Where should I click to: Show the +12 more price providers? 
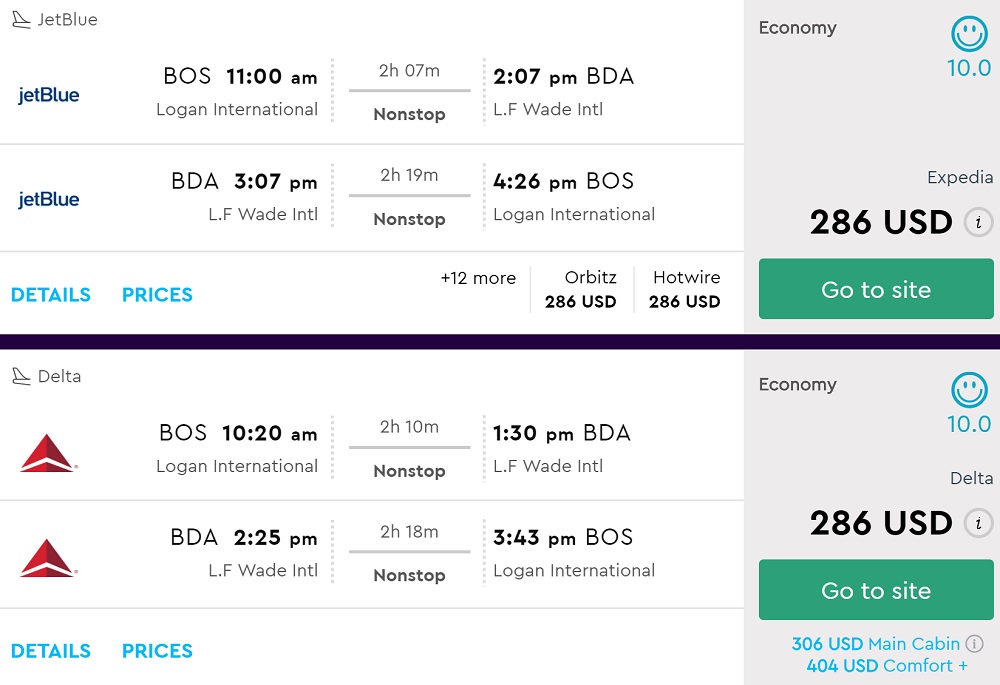(478, 279)
